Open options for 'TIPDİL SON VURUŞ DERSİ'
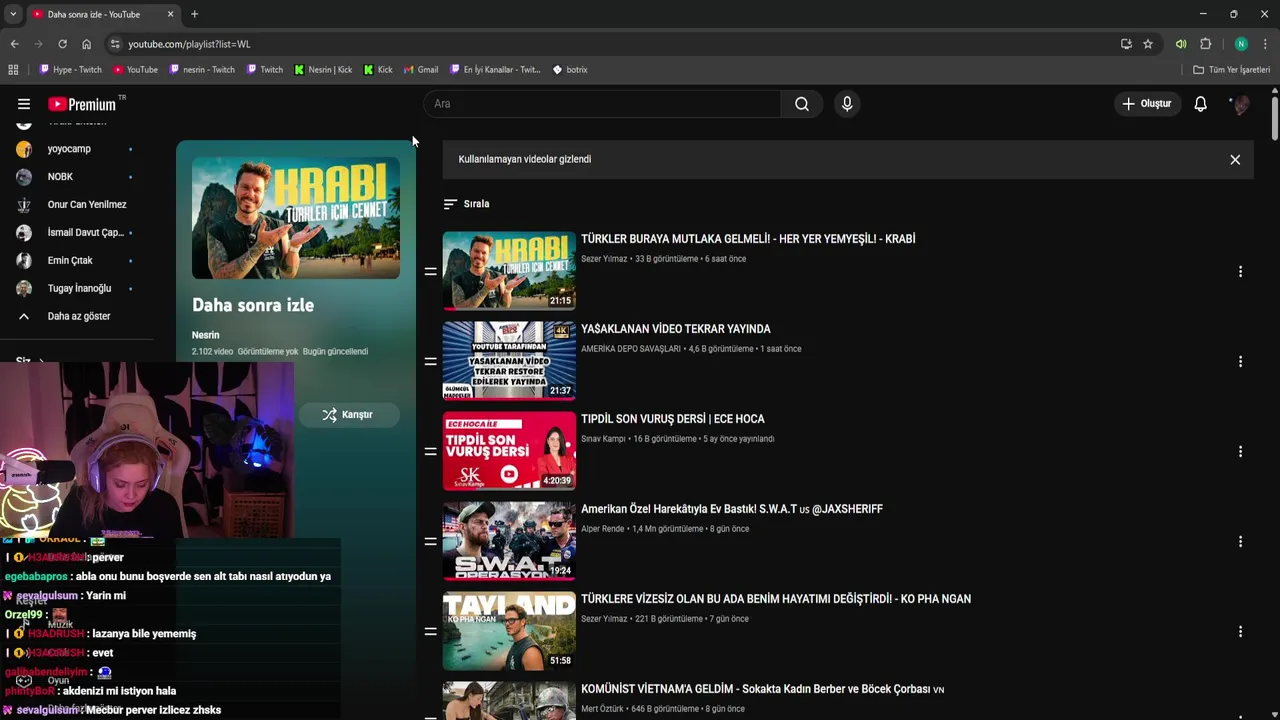The image size is (1280, 720). tap(1240, 451)
